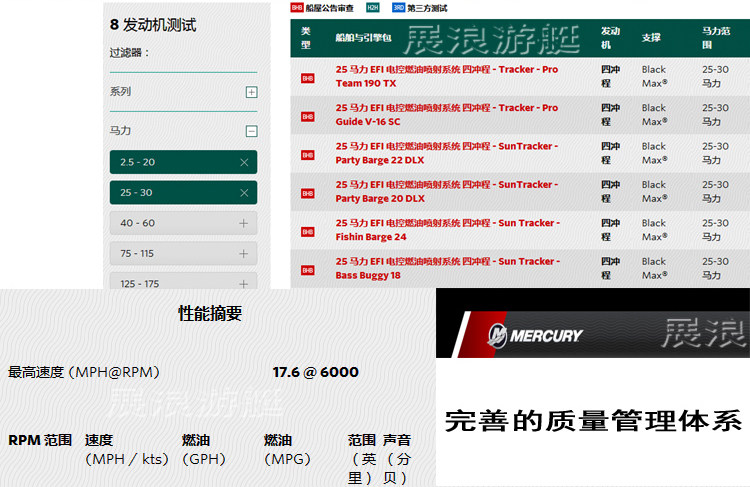The image size is (750, 487).
Task: Click the BHB 船屋公告审查 legend icon
Action: coord(297,8)
